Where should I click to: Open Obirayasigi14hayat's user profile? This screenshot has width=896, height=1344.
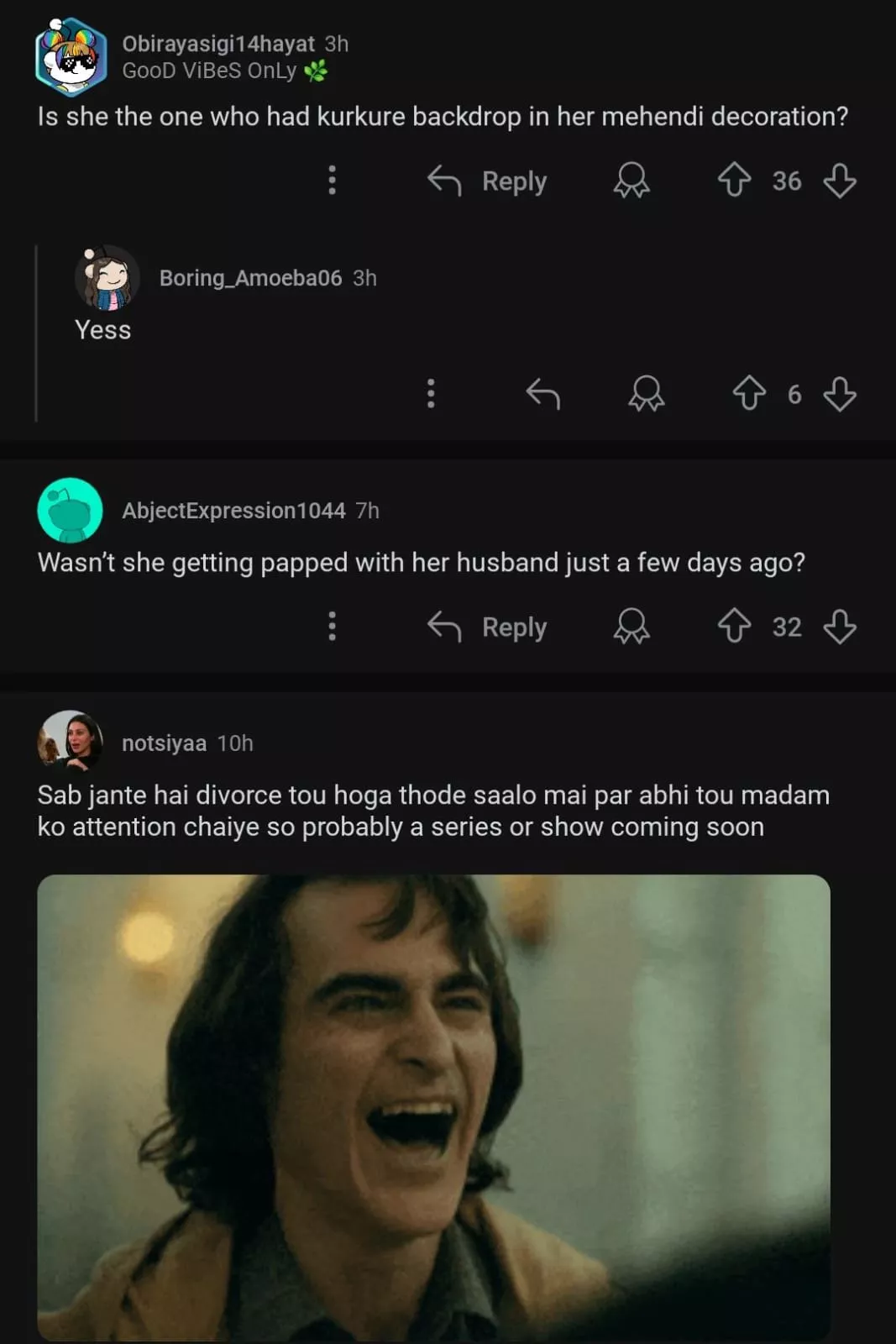point(217,44)
